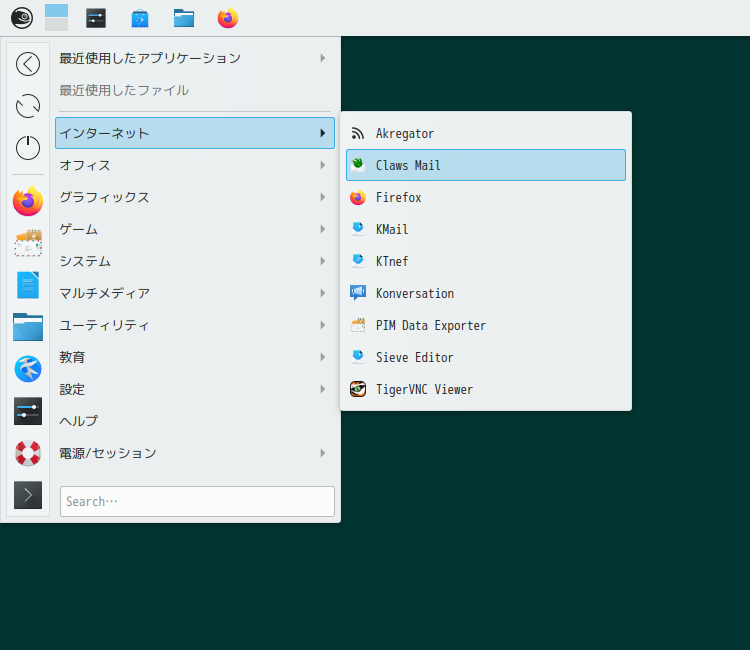The width and height of the screenshot is (750, 650).
Task: Open the sliders settings favorite in the sidebar
Action: click(x=28, y=411)
